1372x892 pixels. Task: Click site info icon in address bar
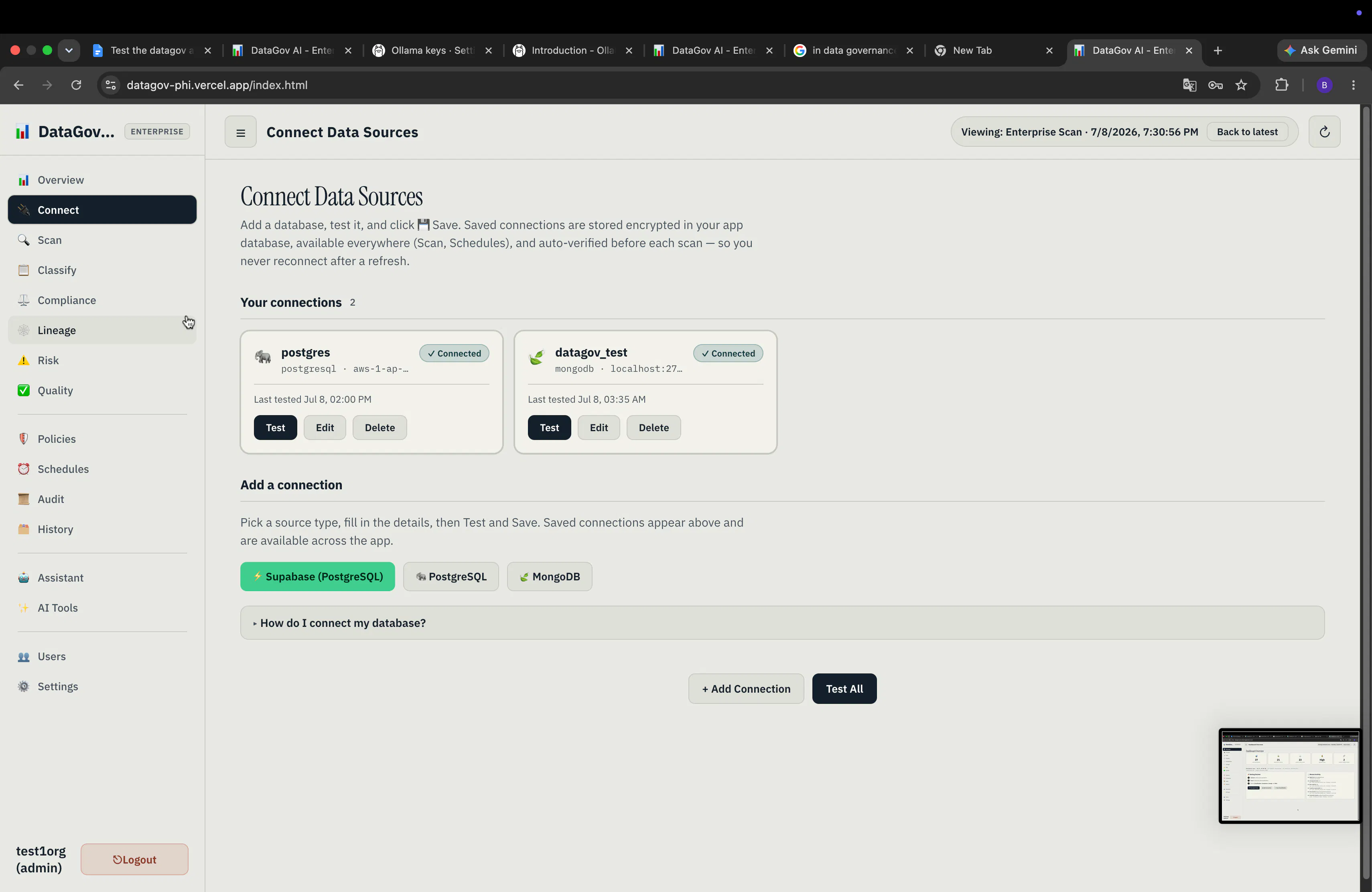click(111, 85)
